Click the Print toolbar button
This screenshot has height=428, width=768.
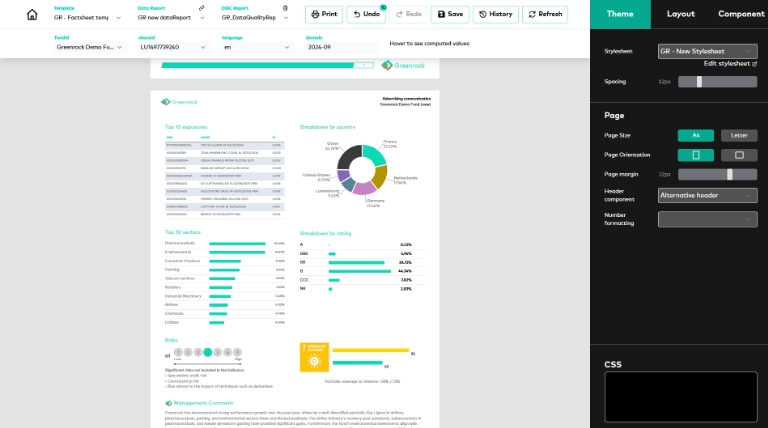[x=323, y=15]
